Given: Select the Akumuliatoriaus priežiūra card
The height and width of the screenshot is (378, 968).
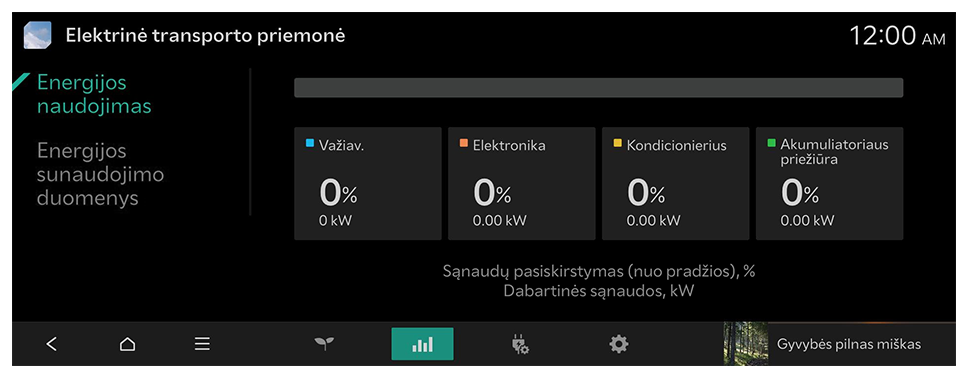Looking at the screenshot, I should [x=830, y=183].
